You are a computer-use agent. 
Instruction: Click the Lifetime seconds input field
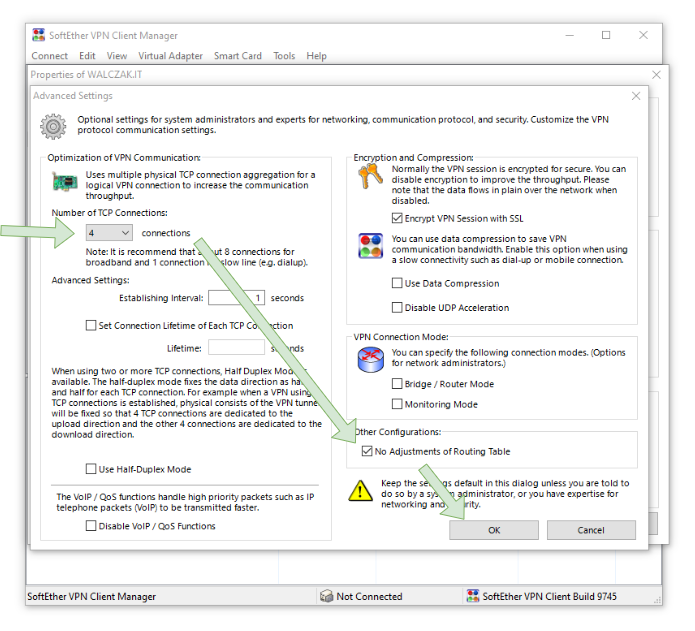(236, 348)
